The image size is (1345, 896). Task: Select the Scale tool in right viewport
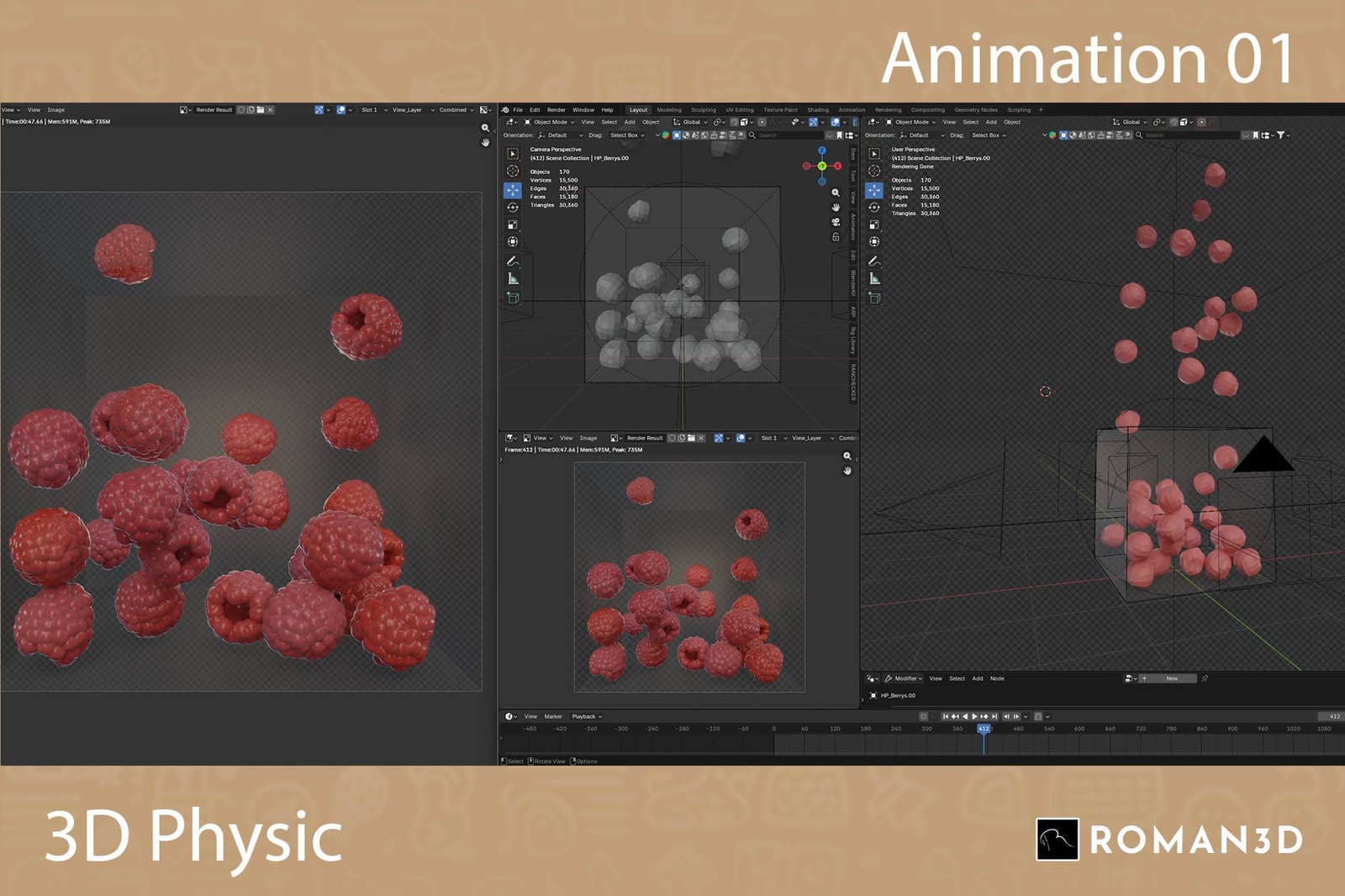[x=874, y=225]
